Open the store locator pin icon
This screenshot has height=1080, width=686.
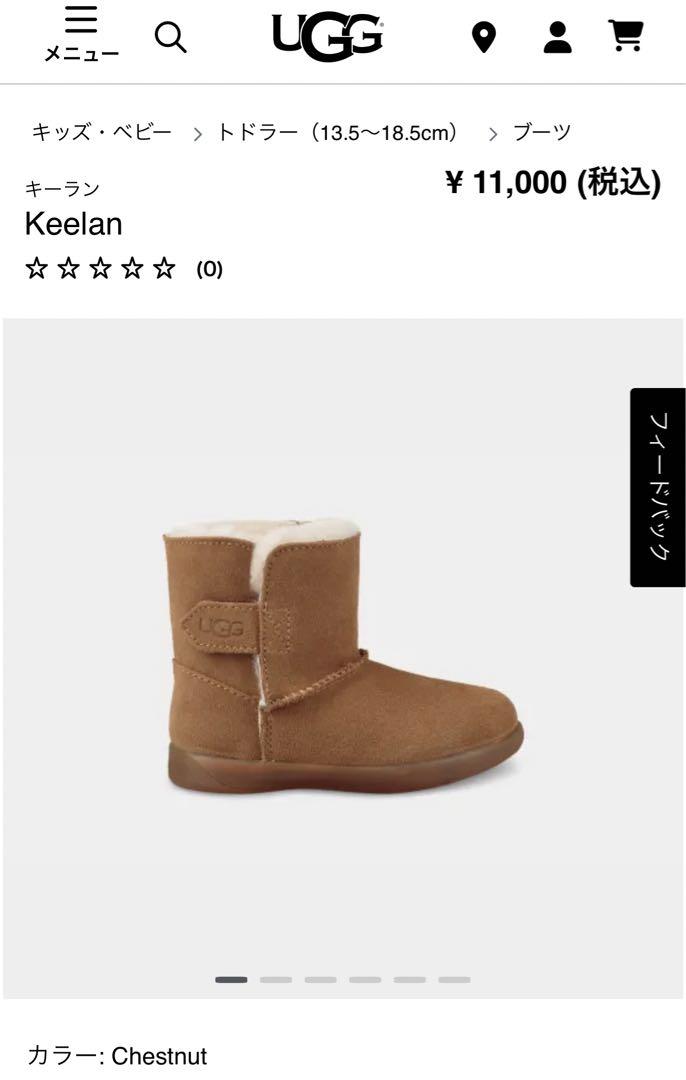tap(484, 37)
